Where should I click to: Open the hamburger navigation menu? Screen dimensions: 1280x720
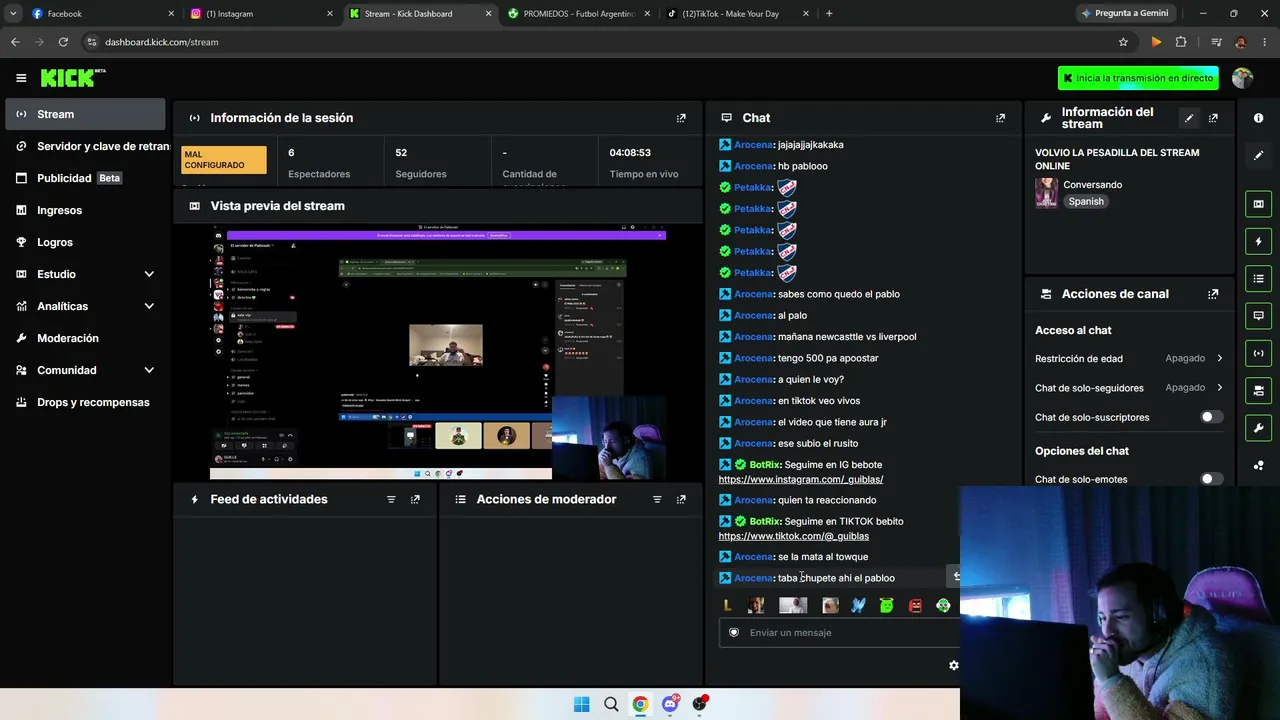click(x=21, y=78)
